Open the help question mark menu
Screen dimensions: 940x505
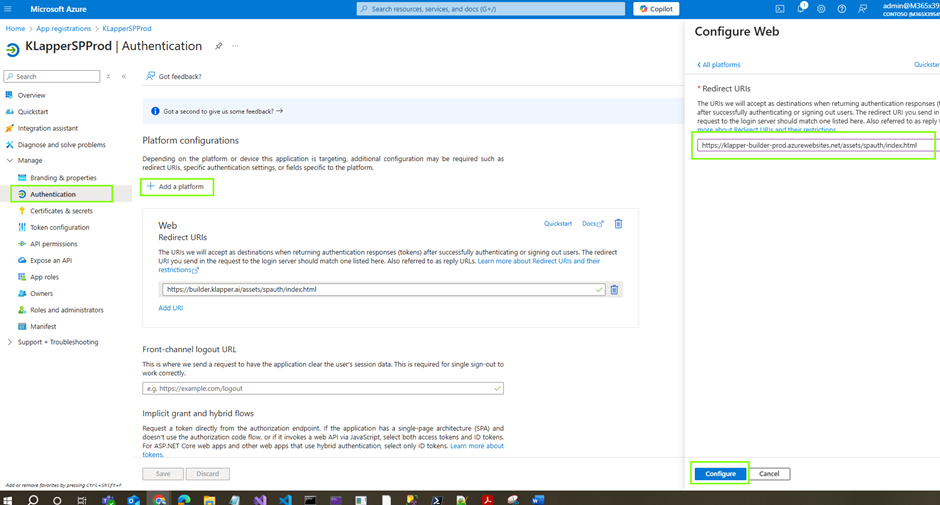[x=842, y=9]
